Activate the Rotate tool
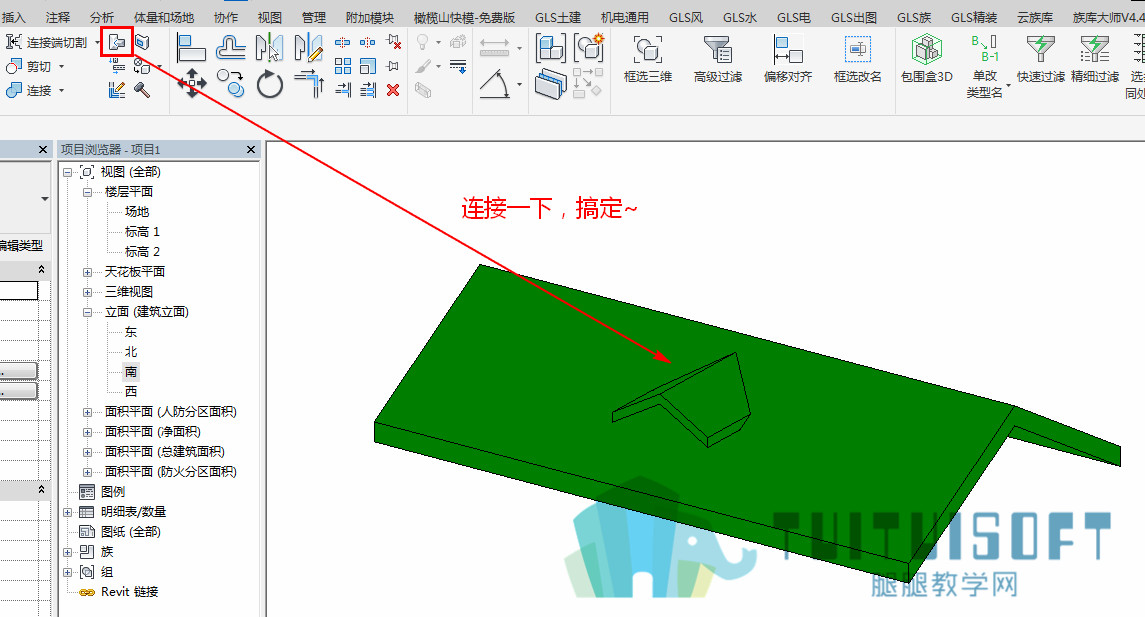The image size is (1145, 617). pyautogui.click(x=269, y=83)
